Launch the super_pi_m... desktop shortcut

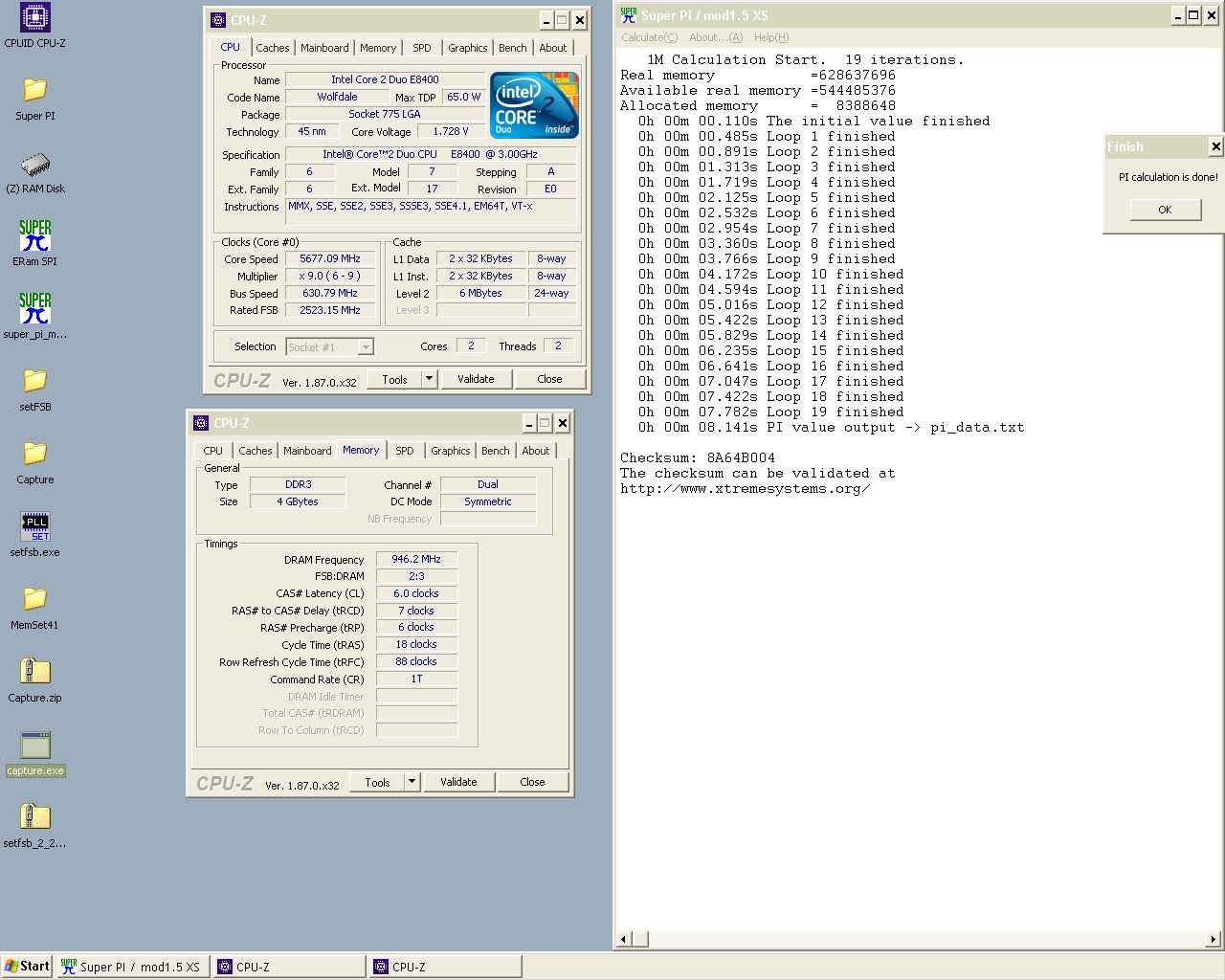pos(34,317)
